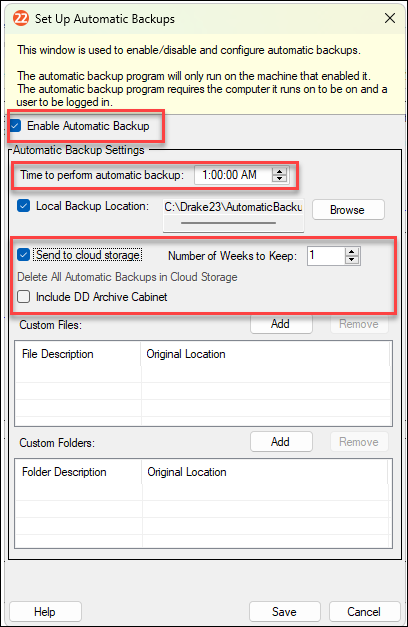This screenshot has width=408, height=627.
Task: Click the horizontal scrollbar under backup path
Action: pyautogui.click(x=228, y=223)
